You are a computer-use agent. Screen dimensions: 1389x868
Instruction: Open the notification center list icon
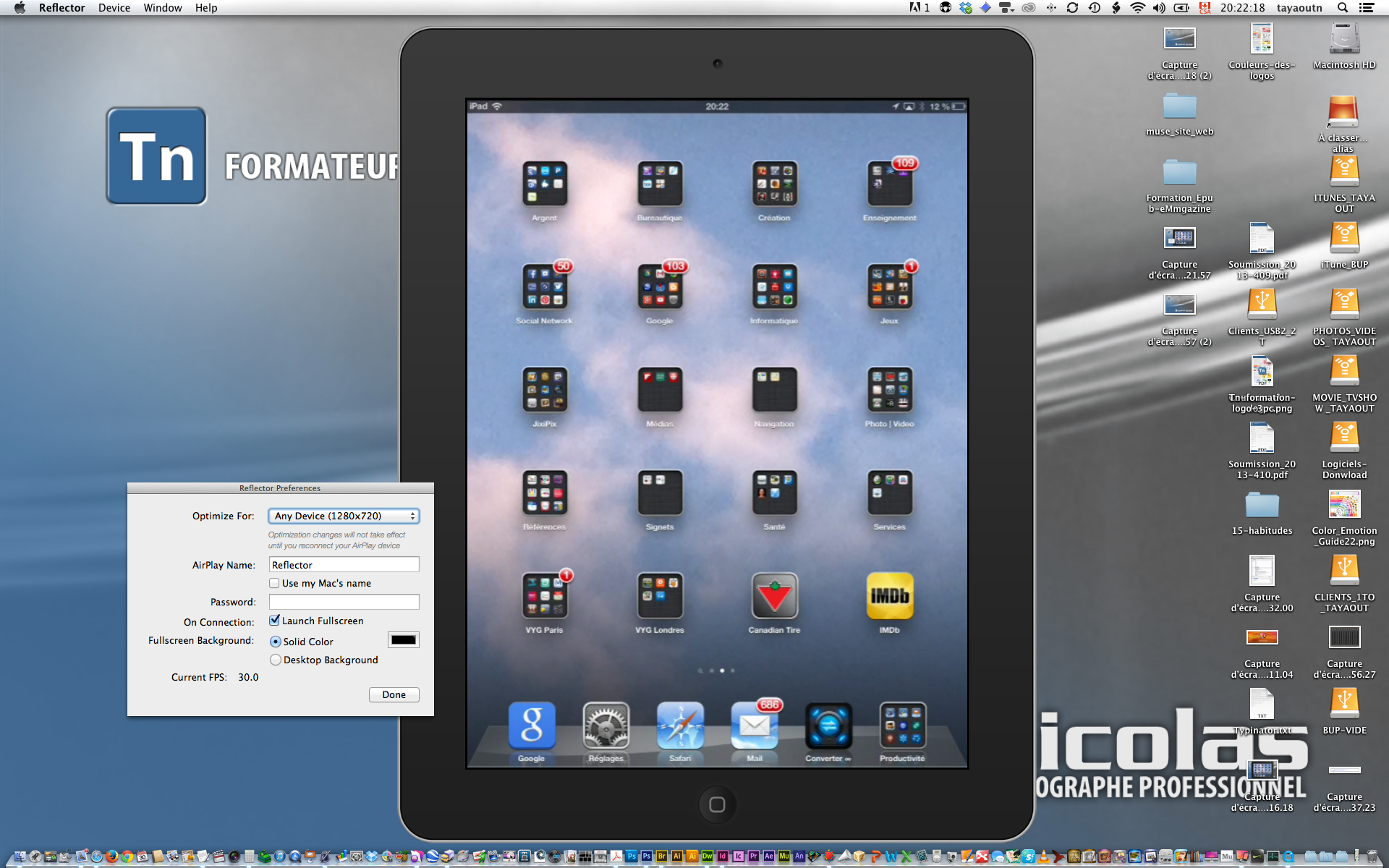pyautogui.click(x=1367, y=8)
